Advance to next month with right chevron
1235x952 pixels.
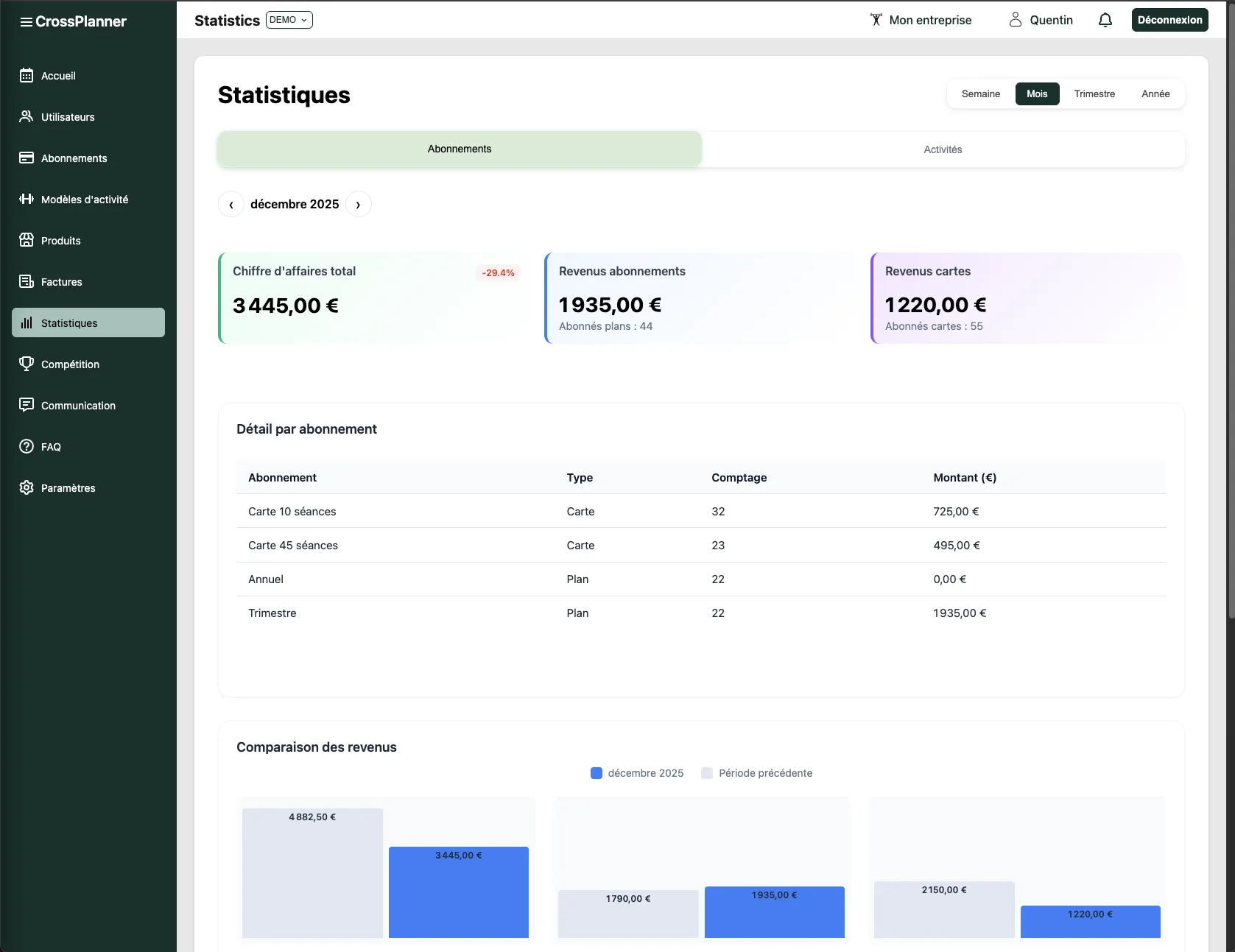coord(359,204)
